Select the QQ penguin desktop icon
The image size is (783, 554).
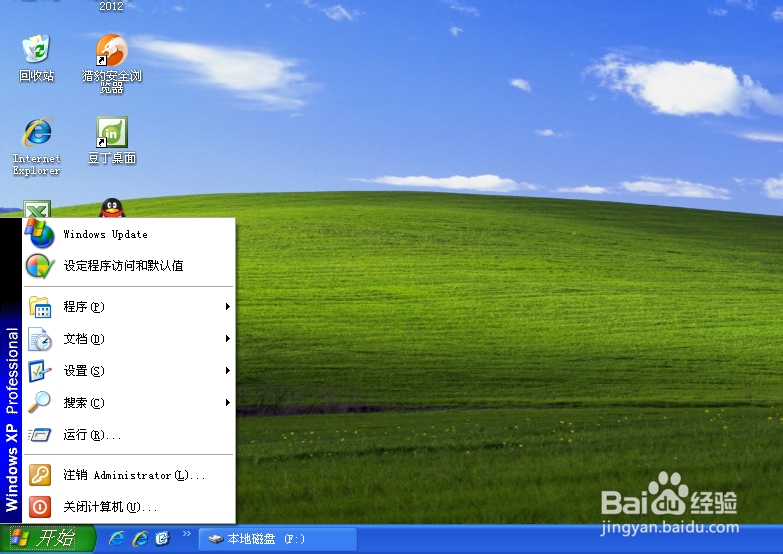(112, 208)
